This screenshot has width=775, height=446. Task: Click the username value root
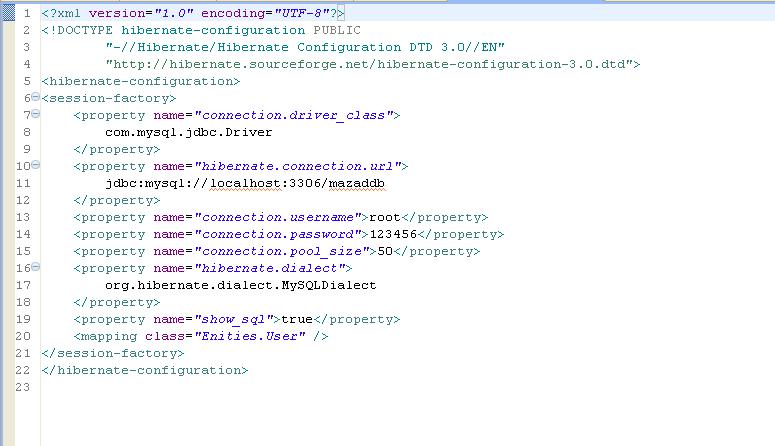click(385, 218)
